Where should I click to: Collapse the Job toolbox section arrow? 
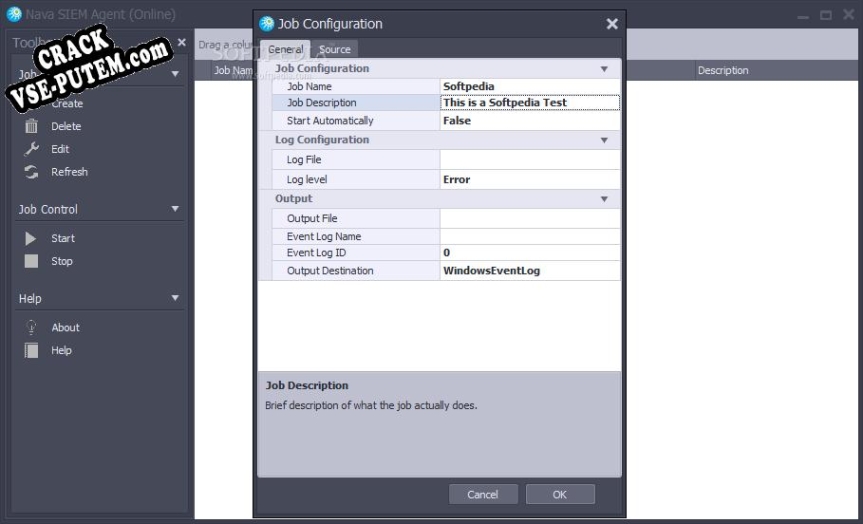pos(175,74)
